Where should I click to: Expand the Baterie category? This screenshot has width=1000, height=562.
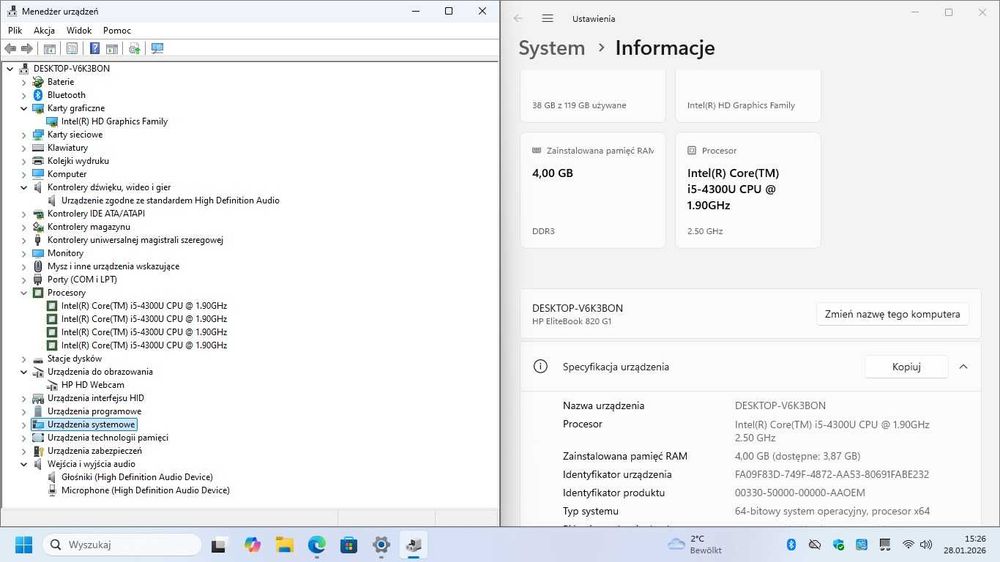pos(24,82)
